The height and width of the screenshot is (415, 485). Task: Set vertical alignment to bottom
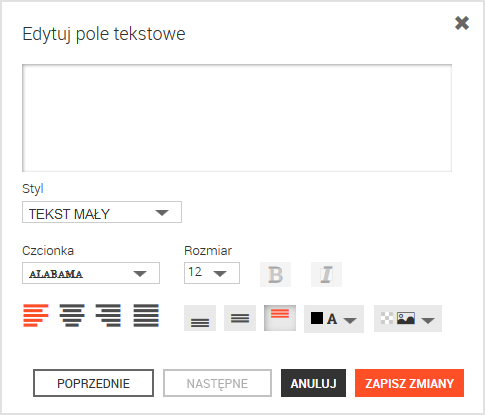[200, 318]
